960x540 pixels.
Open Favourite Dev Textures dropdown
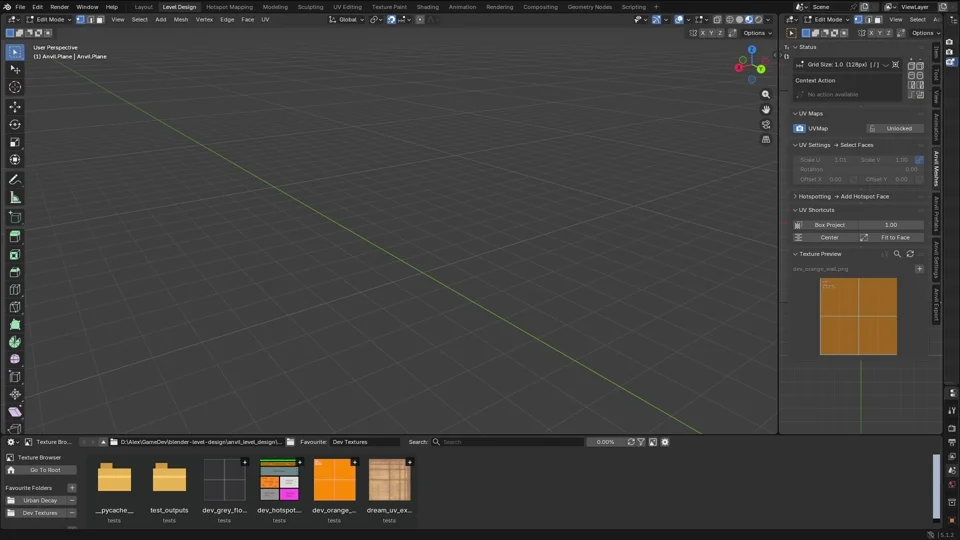click(x=365, y=442)
